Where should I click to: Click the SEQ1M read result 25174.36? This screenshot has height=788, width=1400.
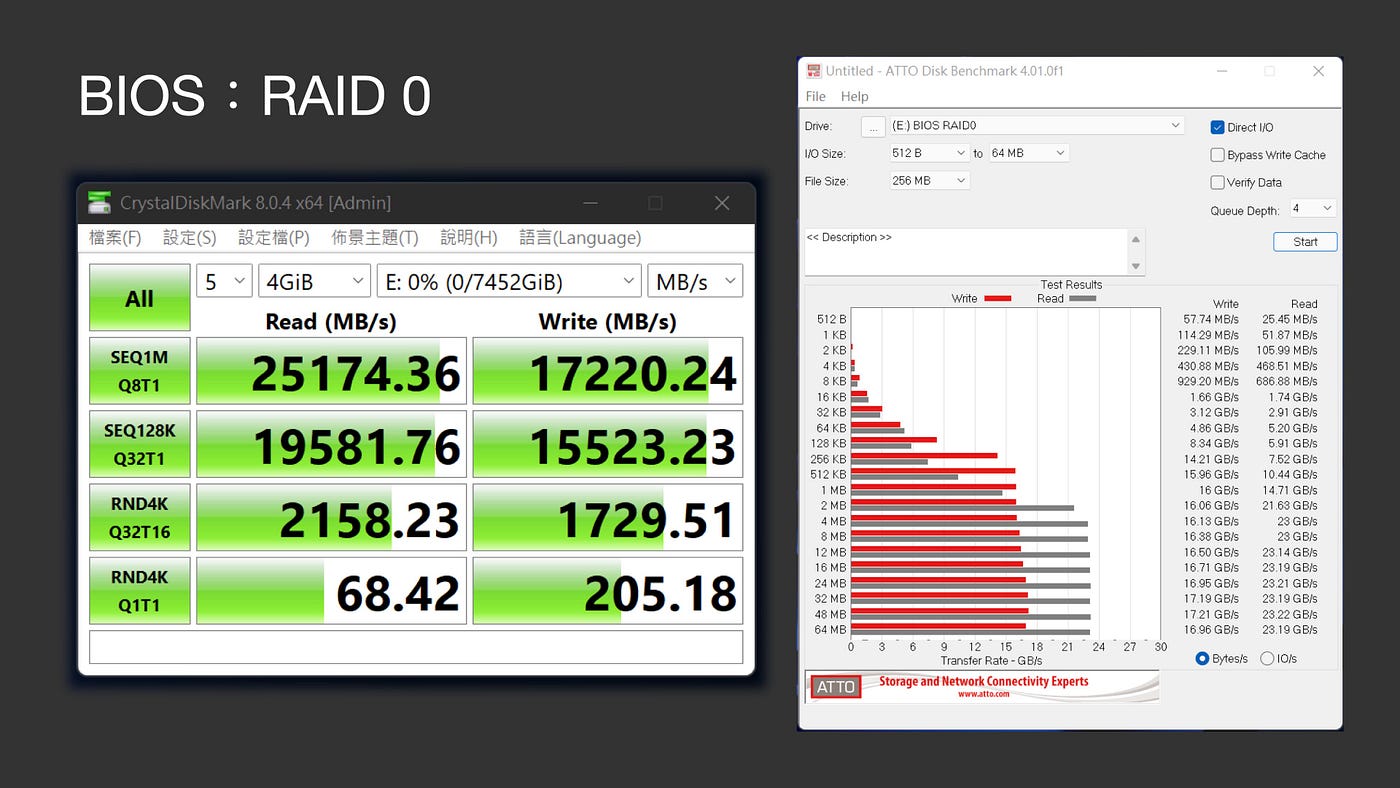[x=331, y=371]
